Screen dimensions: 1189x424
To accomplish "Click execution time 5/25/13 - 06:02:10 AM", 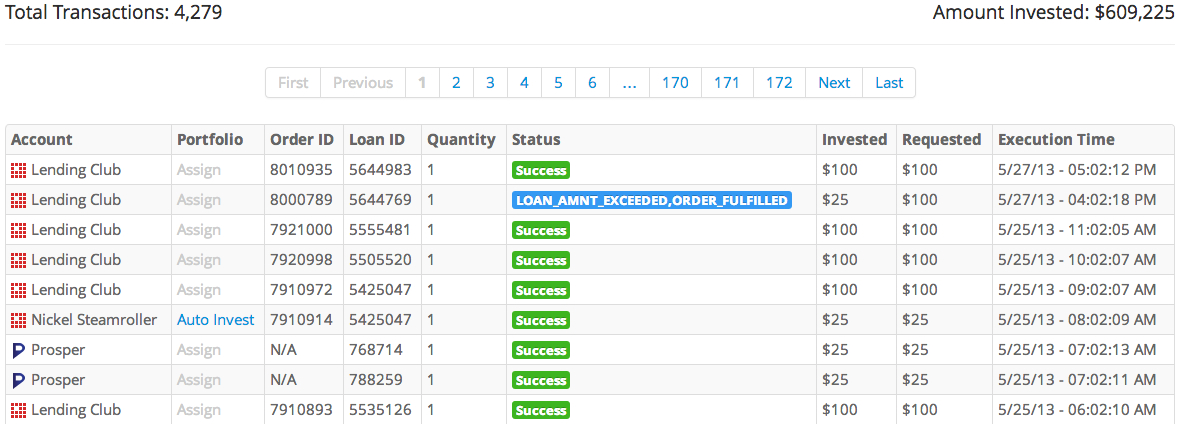I will click(1077, 410).
